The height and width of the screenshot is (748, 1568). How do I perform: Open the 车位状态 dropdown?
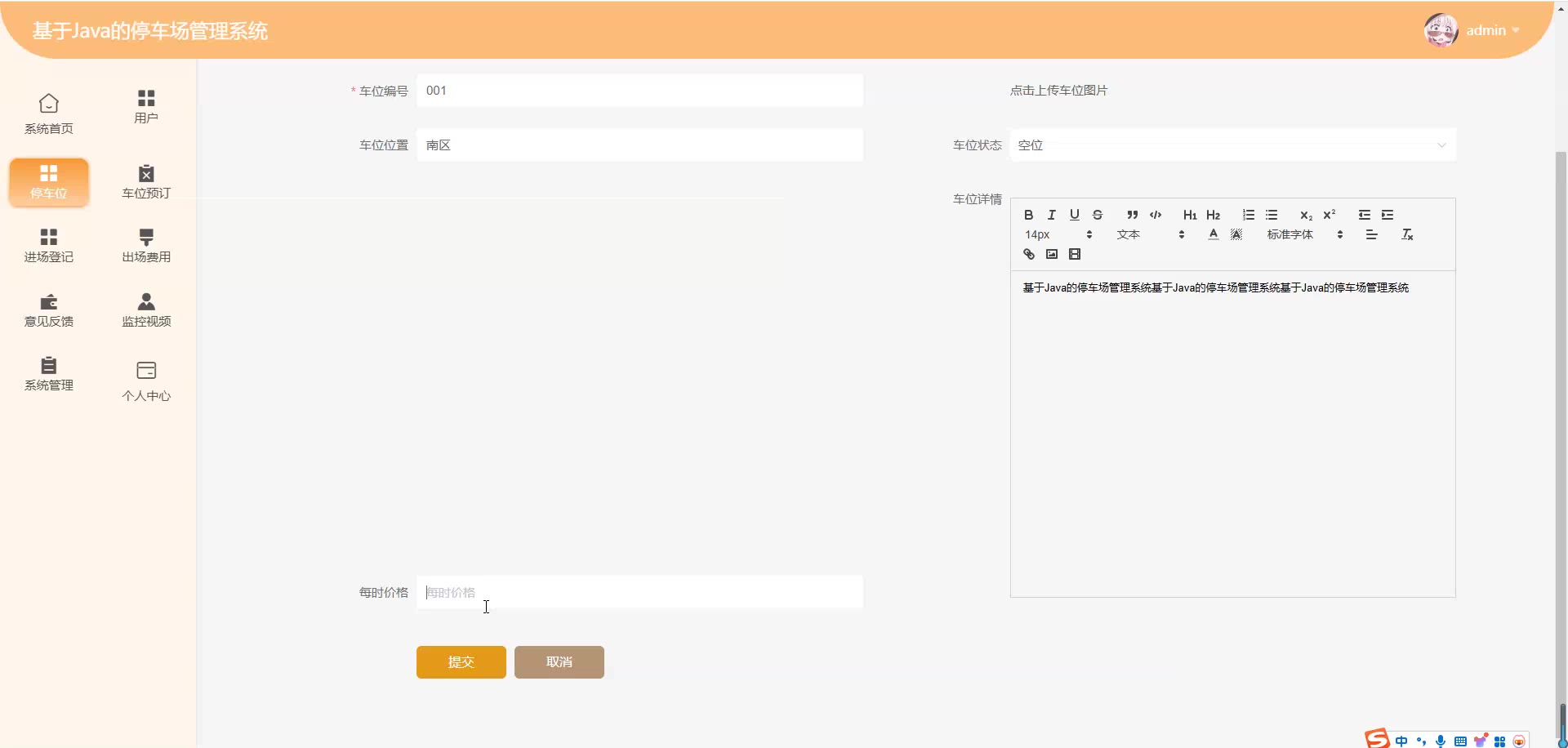(1232, 145)
